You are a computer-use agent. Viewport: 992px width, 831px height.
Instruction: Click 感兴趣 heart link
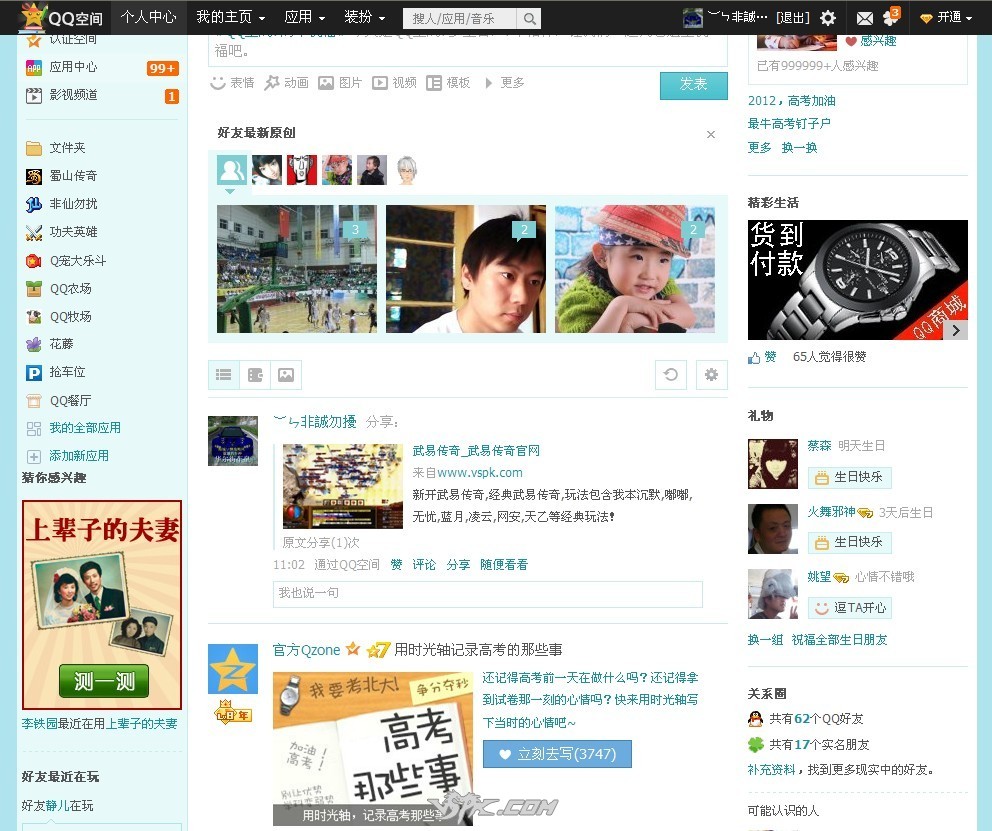[x=871, y=41]
